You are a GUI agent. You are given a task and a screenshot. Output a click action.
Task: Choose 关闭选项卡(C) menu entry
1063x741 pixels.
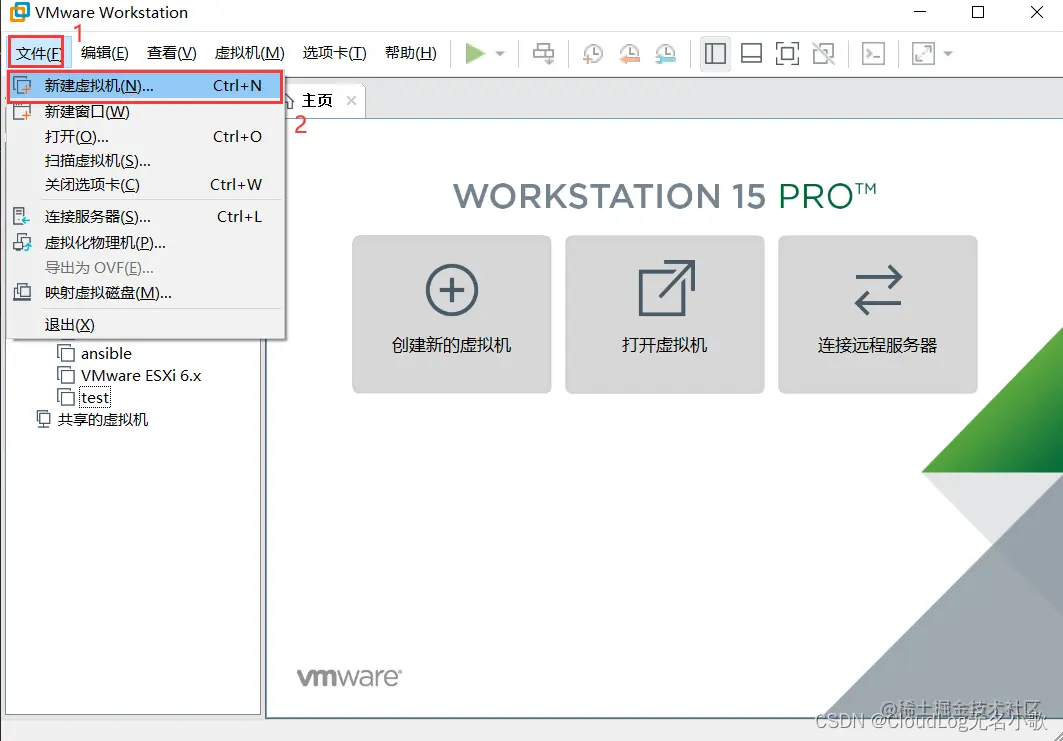tap(145, 184)
